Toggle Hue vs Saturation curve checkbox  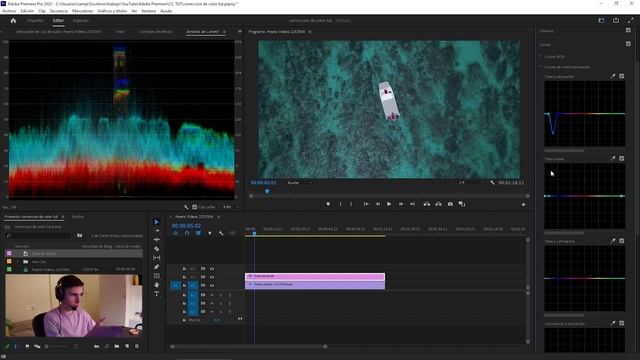622,76
